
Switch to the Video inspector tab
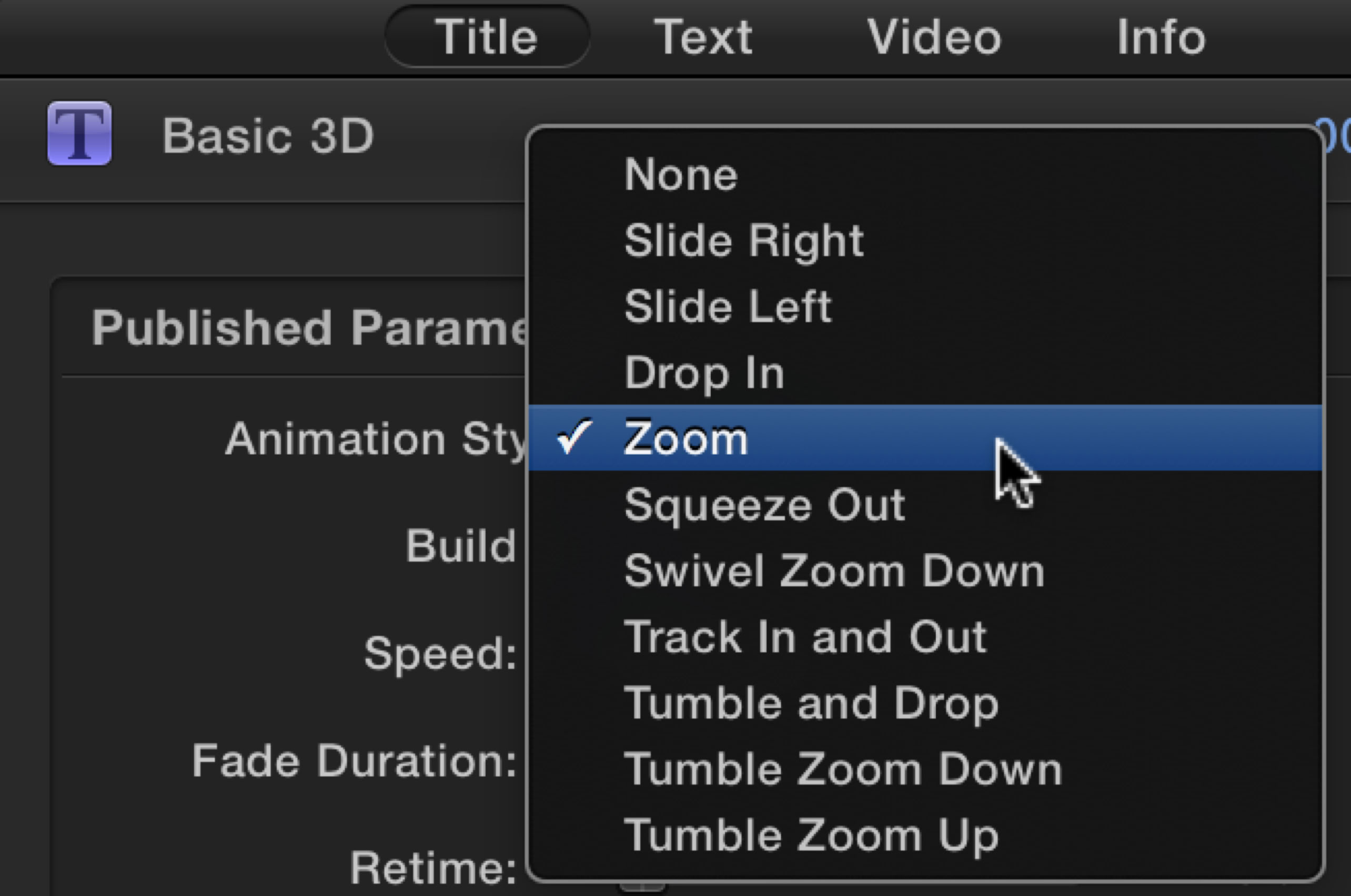(934, 37)
